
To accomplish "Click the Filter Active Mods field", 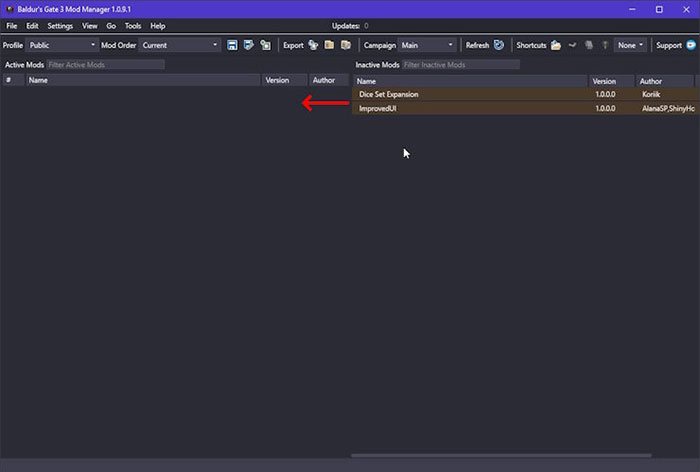I will point(104,65).
